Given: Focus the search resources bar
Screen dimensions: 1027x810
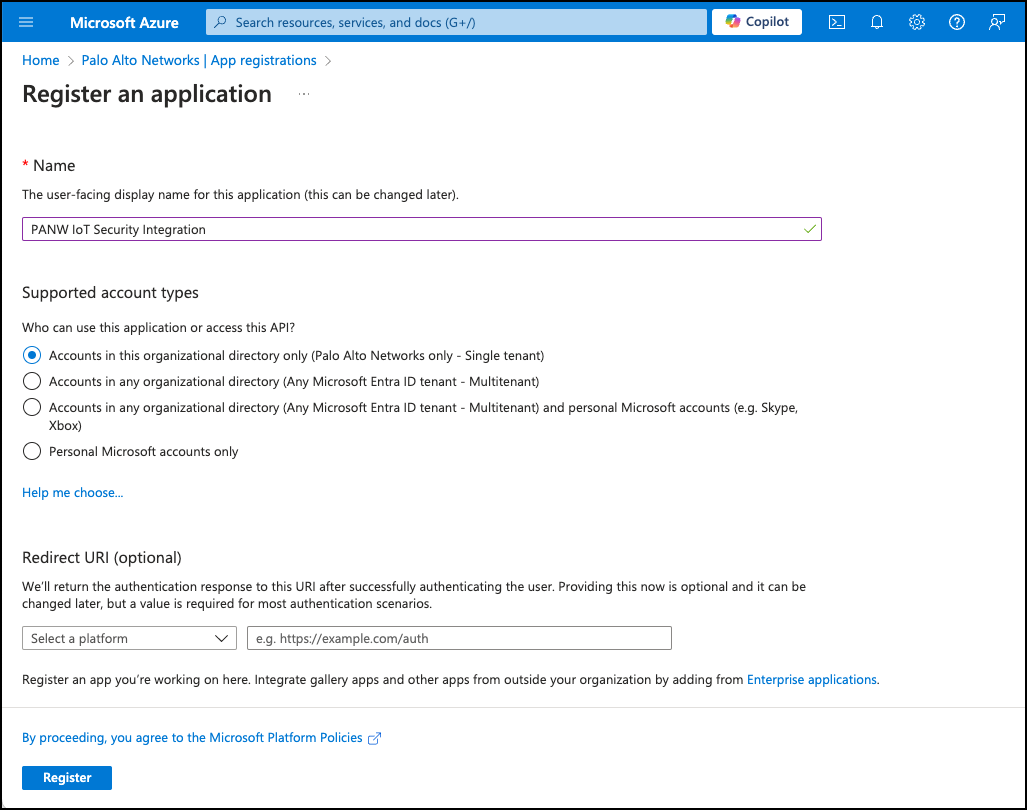Looking at the screenshot, I should (455, 22).
